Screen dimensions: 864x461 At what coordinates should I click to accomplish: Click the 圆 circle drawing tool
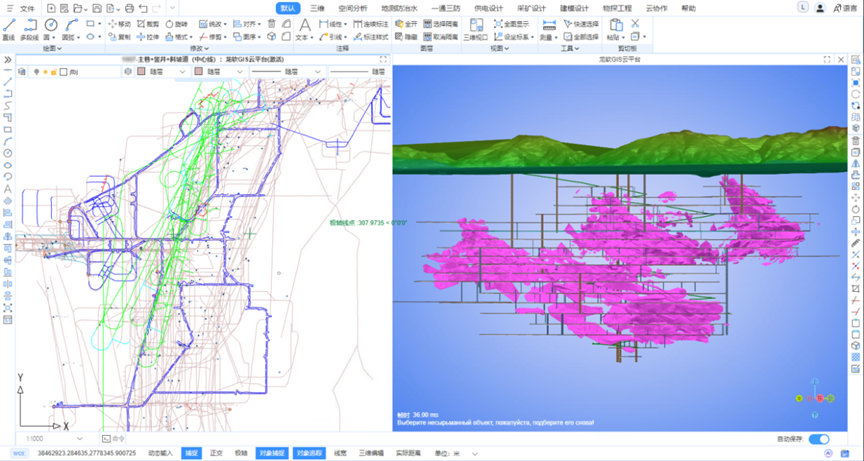(50, 27)
